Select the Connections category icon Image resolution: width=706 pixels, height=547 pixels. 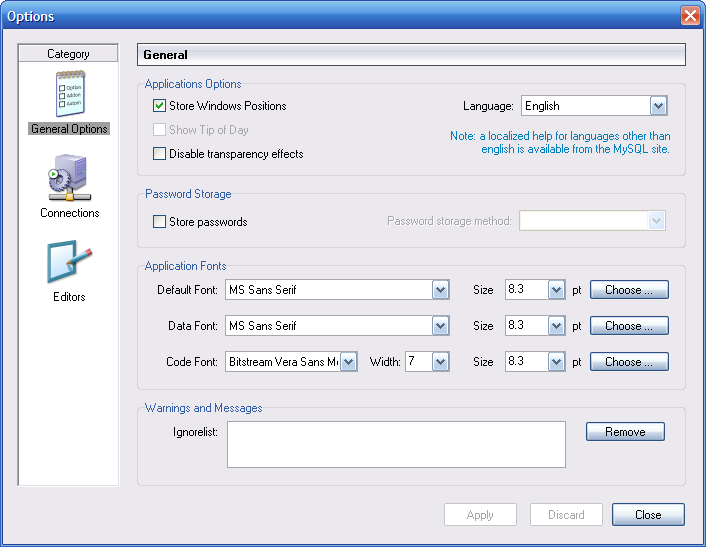point(69,181)
